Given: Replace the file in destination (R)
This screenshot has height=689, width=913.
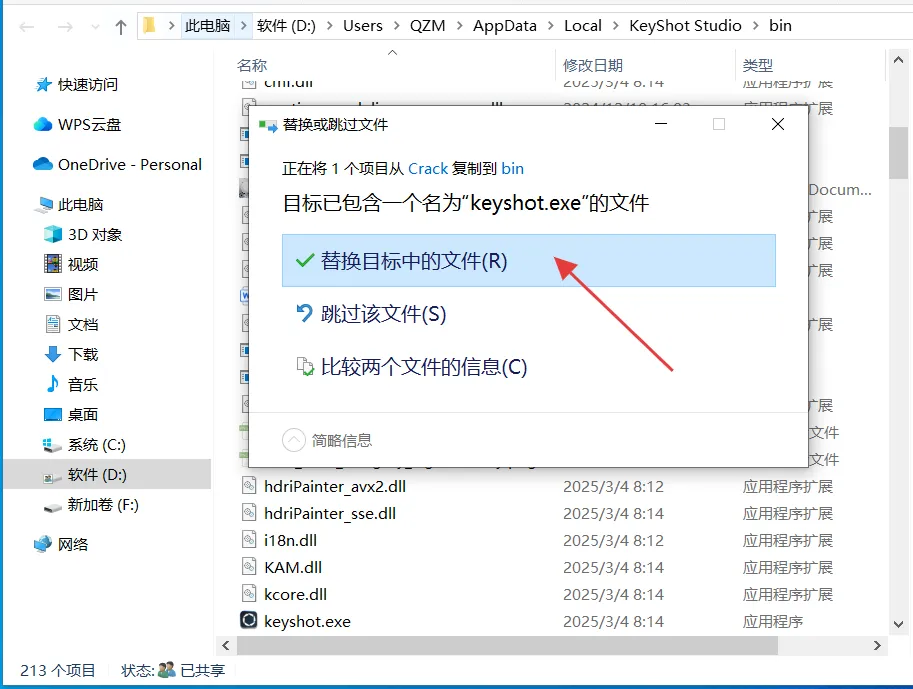Looking at the screenshot, I should (529, 260).
